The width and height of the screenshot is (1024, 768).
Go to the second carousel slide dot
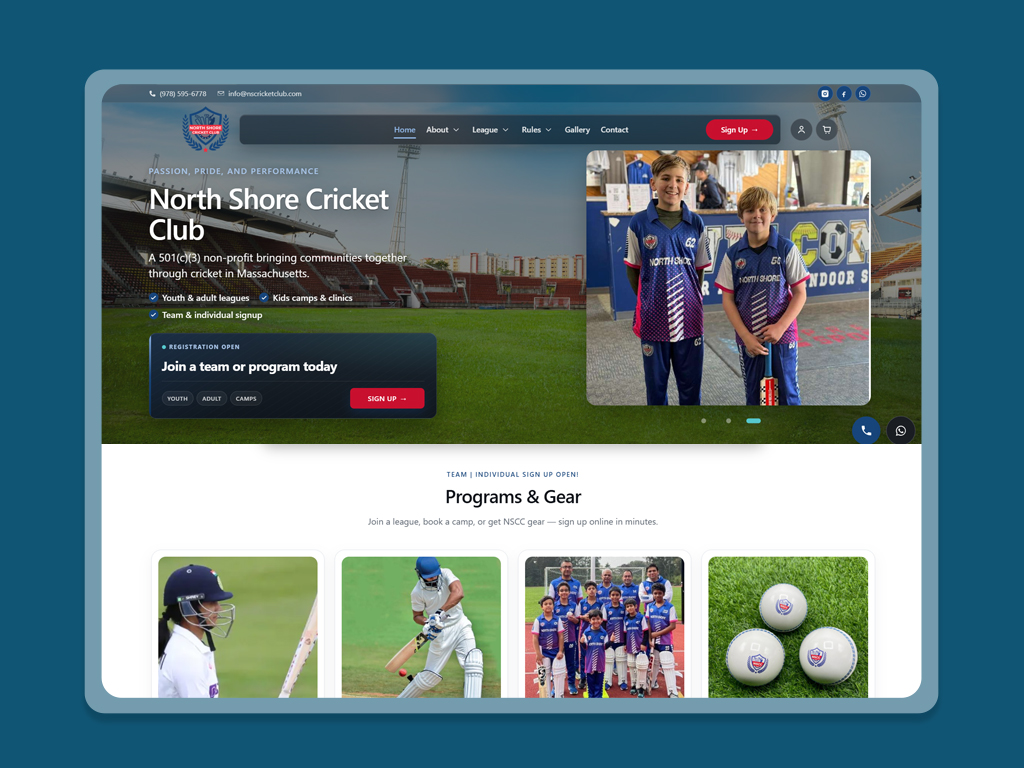(x=728, y=421)
